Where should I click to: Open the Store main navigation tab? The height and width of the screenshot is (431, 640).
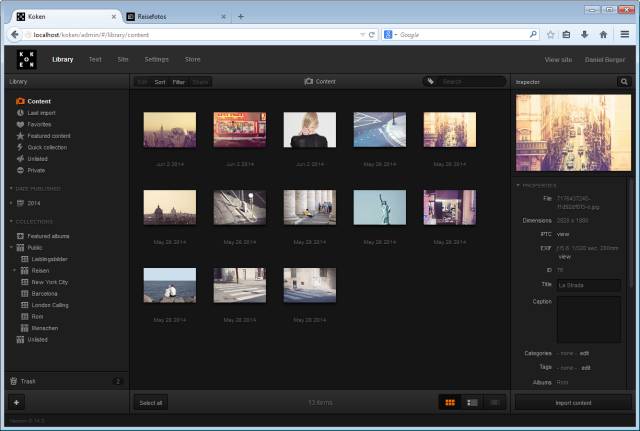(192, 60)
